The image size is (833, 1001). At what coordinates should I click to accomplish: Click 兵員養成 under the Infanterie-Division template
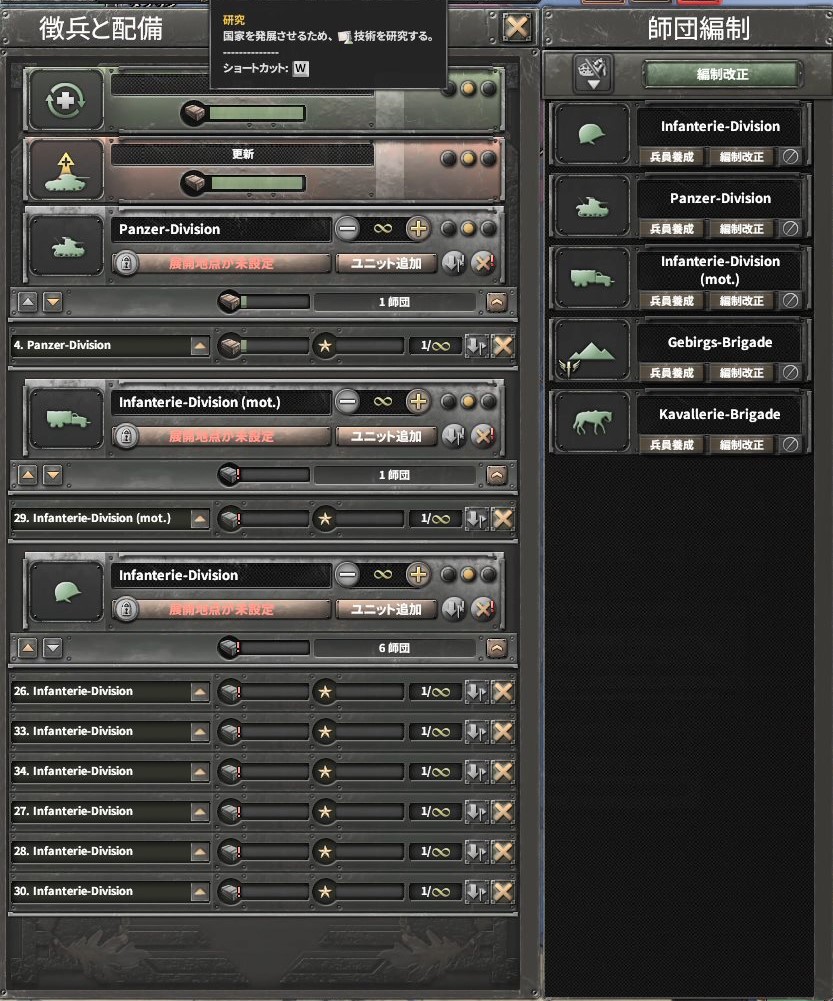coord(672,156)
